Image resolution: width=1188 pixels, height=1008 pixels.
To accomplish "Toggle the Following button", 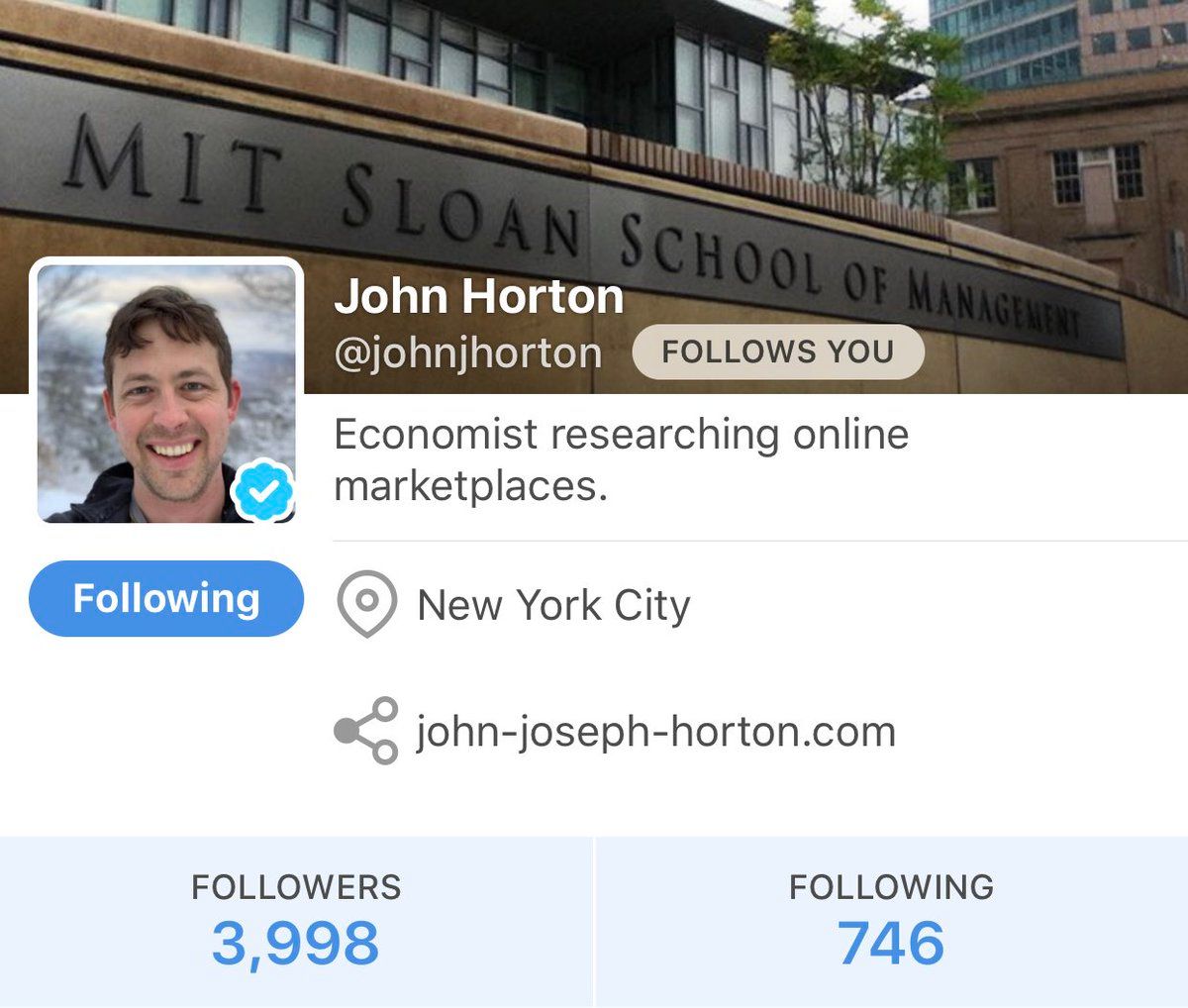I will pyautogui.click(x=166, y=598).
